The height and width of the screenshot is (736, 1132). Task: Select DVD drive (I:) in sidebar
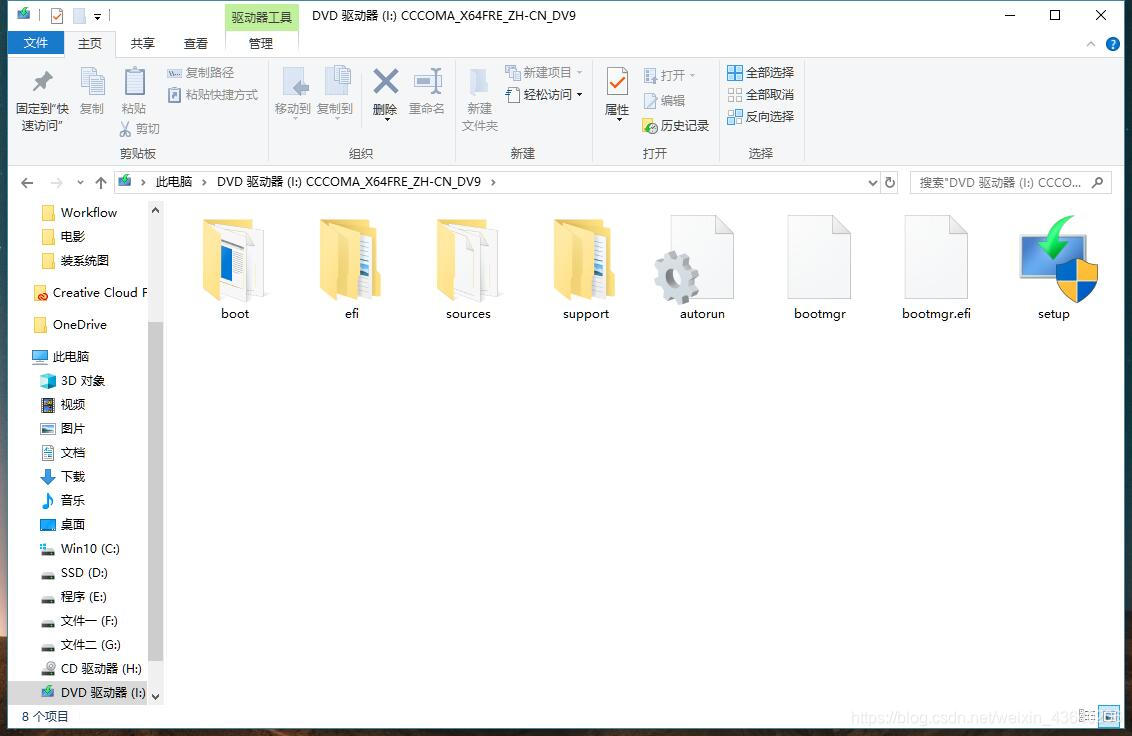coord(77,693)
